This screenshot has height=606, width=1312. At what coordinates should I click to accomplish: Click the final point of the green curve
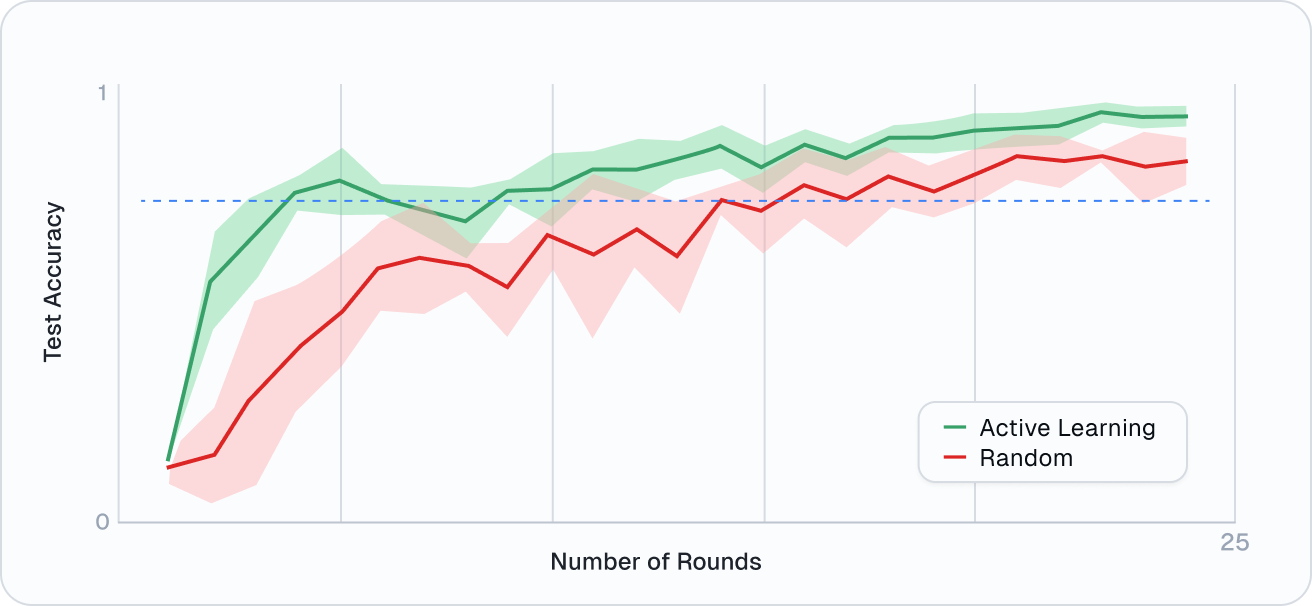point(1186,116)
